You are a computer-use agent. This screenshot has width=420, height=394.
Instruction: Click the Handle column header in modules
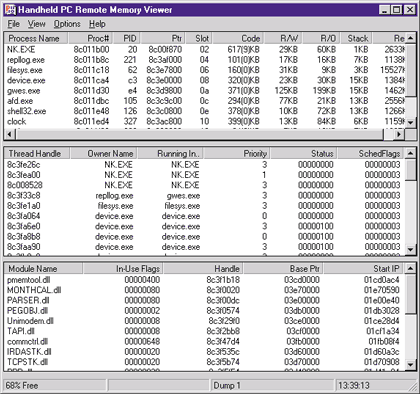click(x=203, y=268)
